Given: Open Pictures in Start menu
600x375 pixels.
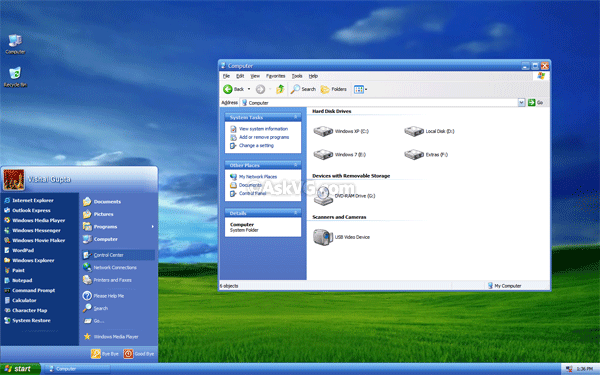Looking at the screenshot, I should 98,214.
